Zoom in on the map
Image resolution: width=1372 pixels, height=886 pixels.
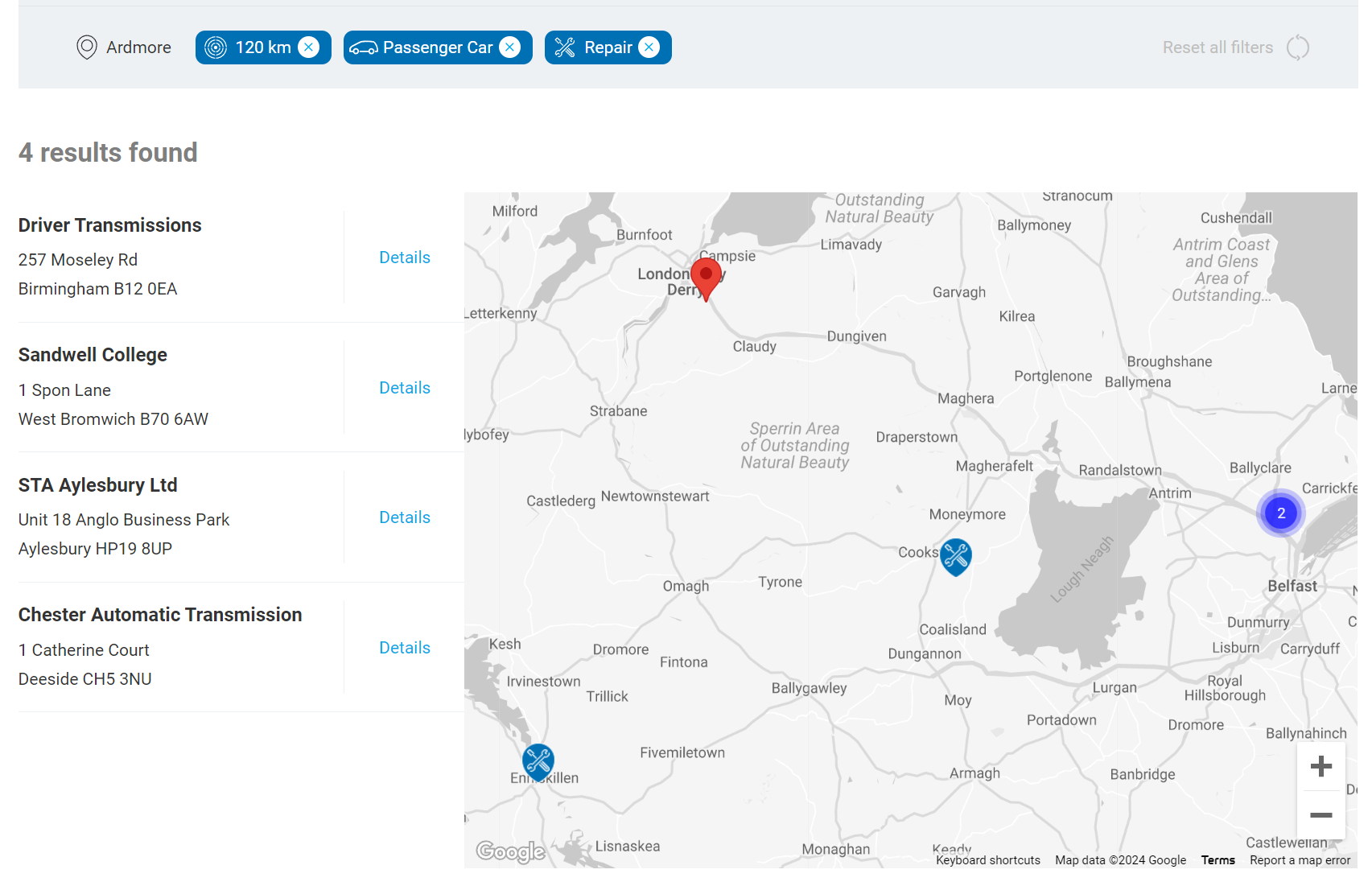click(x=1321, y=766)
